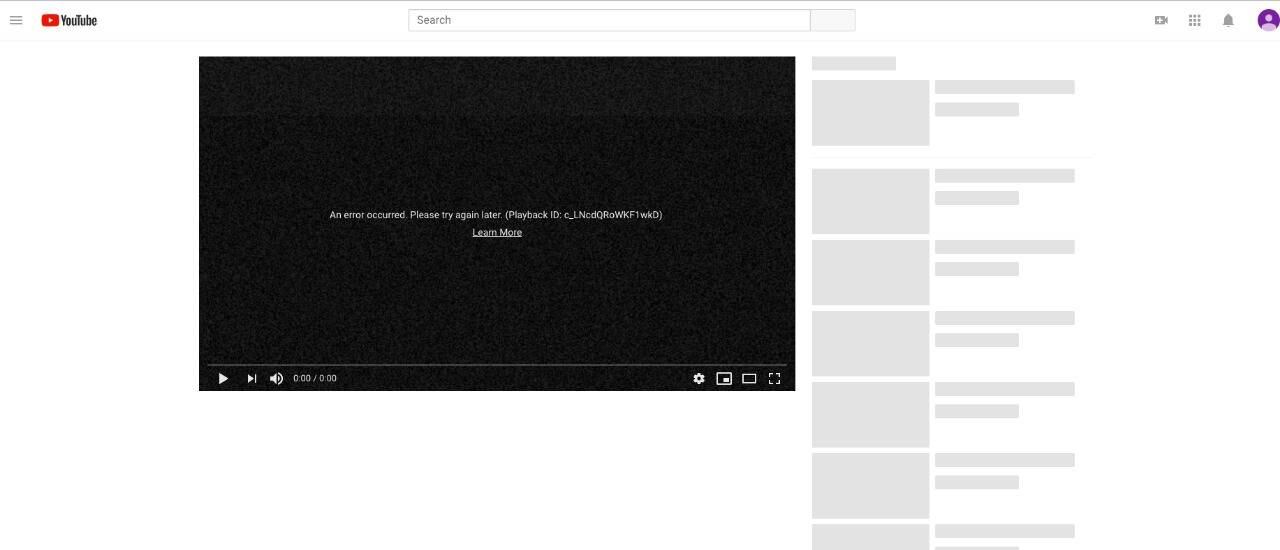Skip to next video

252,378
